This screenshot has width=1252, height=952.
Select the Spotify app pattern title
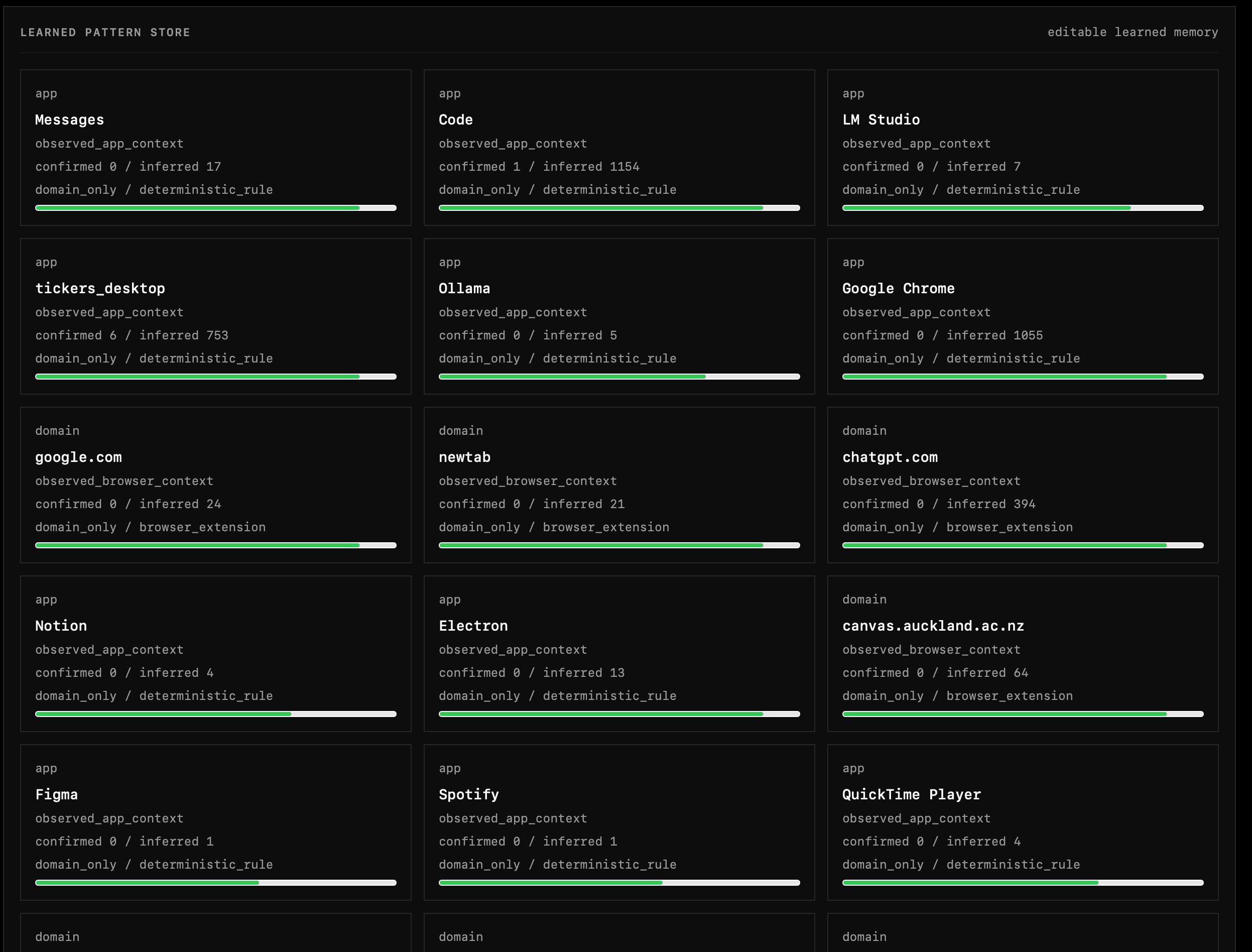[468, 794]
